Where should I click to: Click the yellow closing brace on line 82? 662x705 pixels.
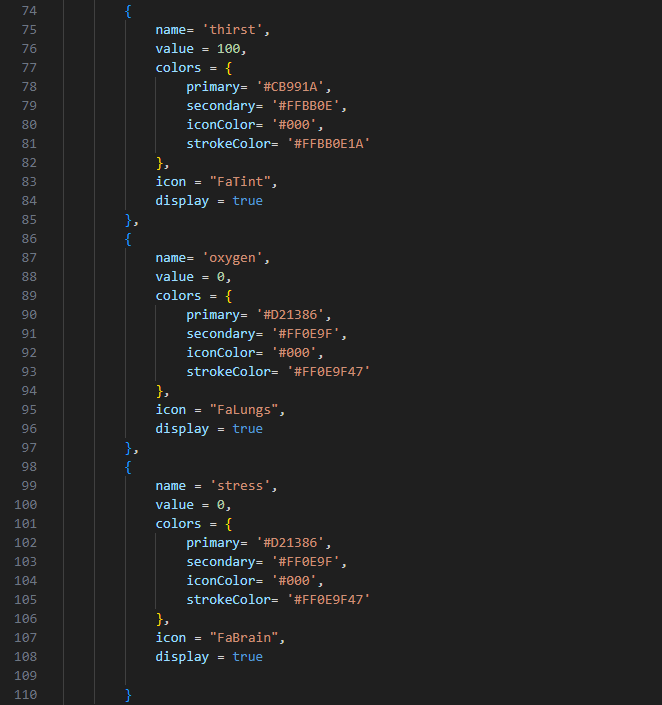pos(159,163)
